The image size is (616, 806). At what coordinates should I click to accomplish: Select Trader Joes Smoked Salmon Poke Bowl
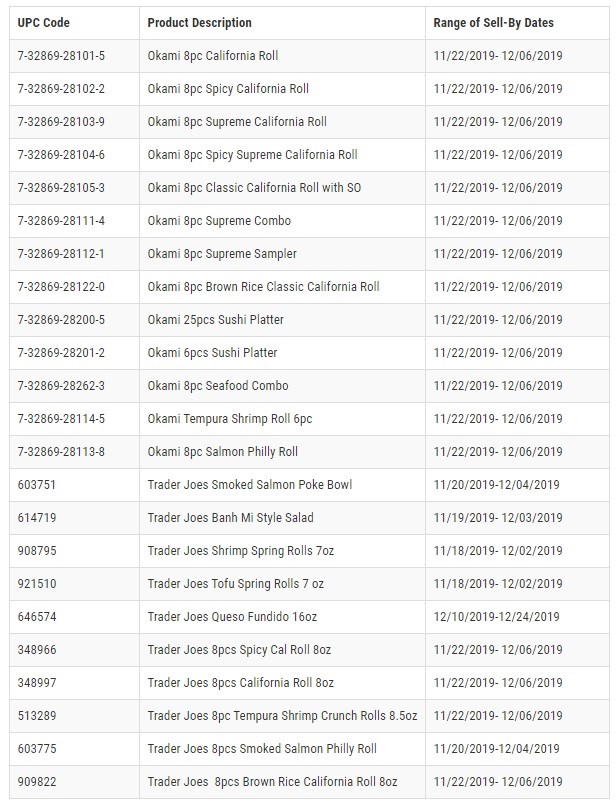pos(250,484)
